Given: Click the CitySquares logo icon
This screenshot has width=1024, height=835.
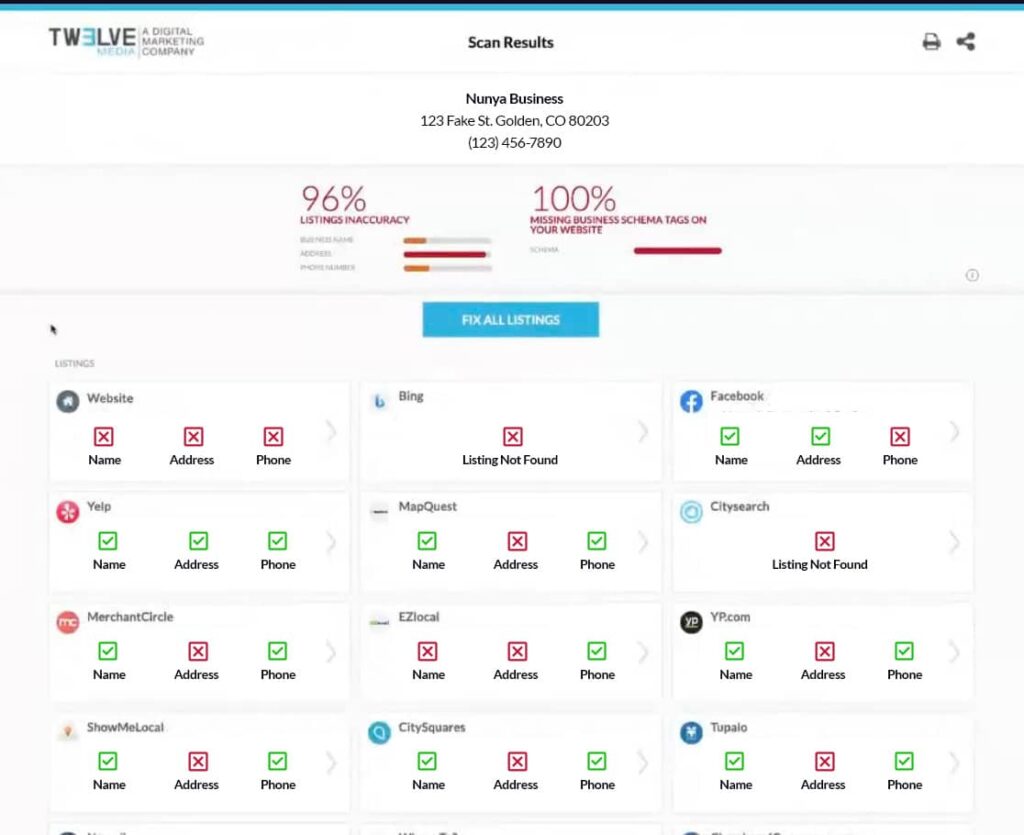Looking at the screenshot, I should point(379,732).
